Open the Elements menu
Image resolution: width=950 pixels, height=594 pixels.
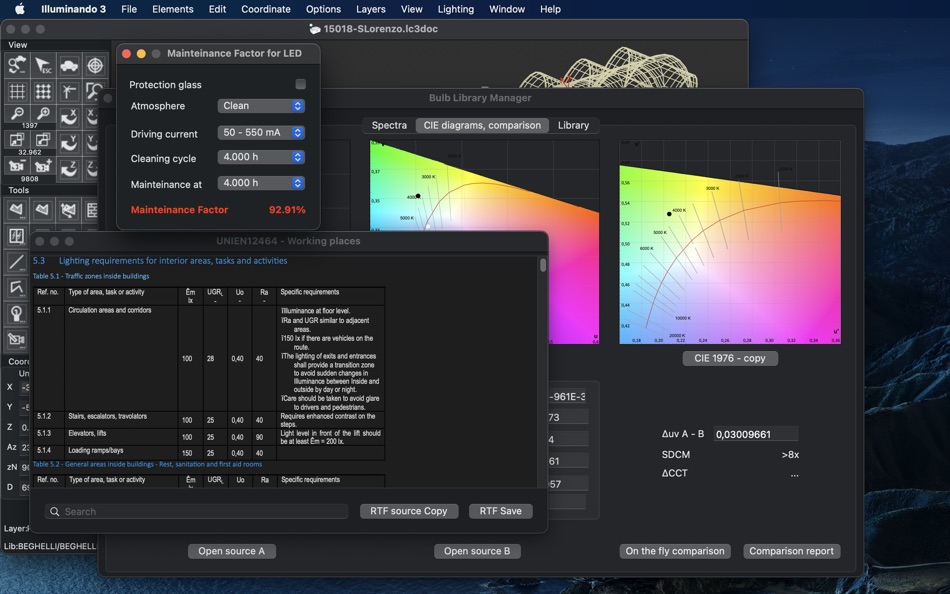point(173,9)
